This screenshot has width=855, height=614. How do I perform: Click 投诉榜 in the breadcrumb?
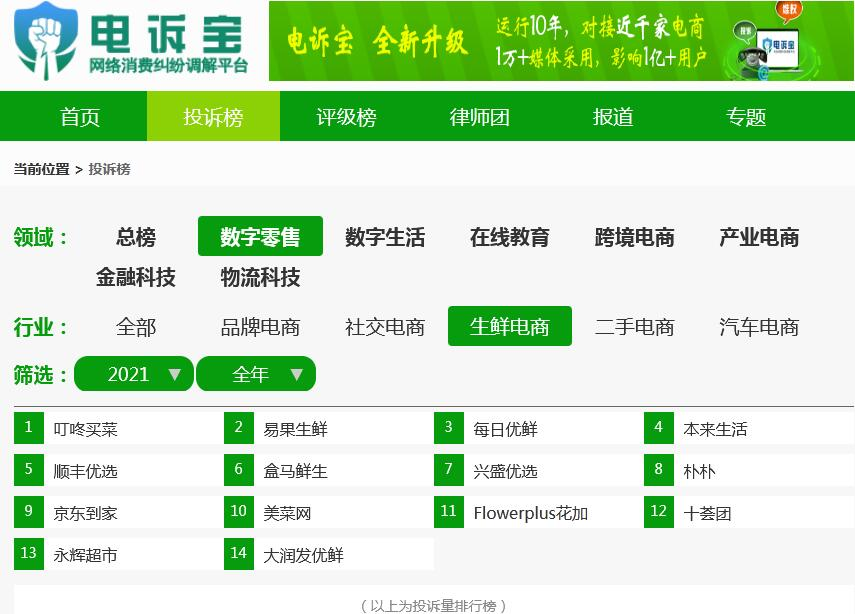(110, 169)
